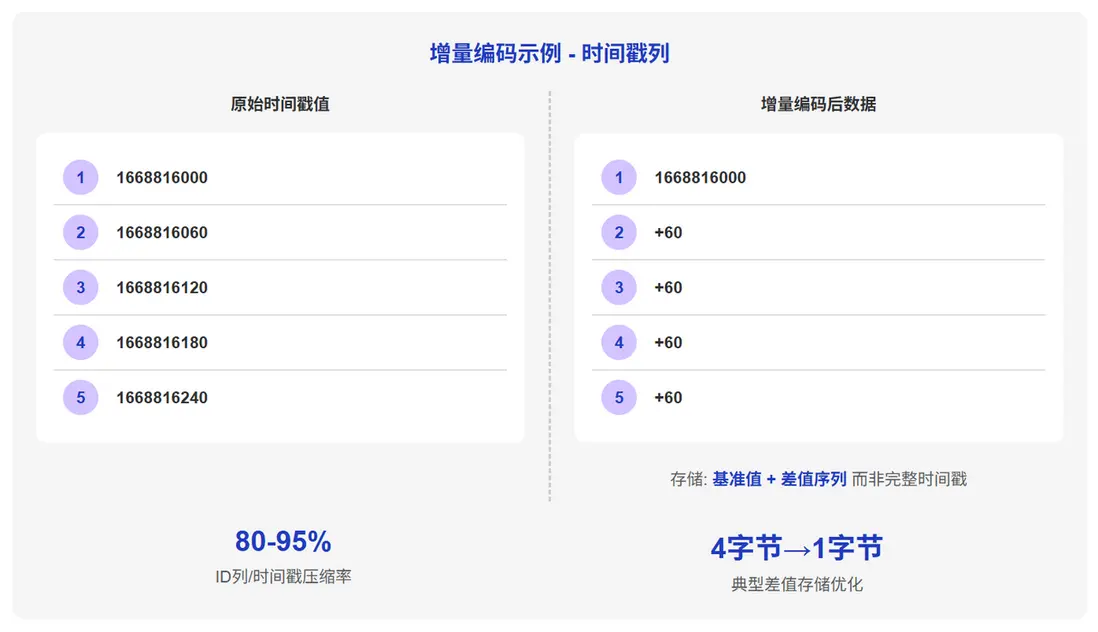Click the +60 value next to badge 4
This screenshot has height=632, width=1098.
coord(668,343)
